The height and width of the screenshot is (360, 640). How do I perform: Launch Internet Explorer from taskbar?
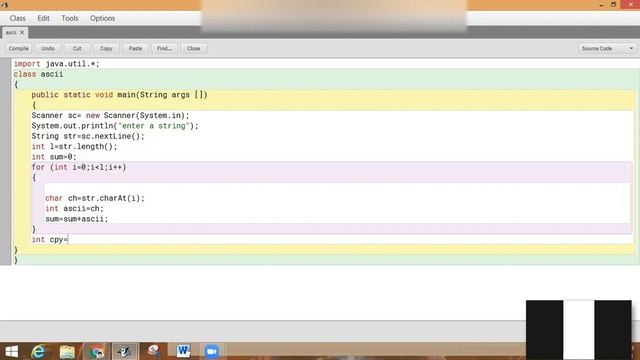[39, 351]
